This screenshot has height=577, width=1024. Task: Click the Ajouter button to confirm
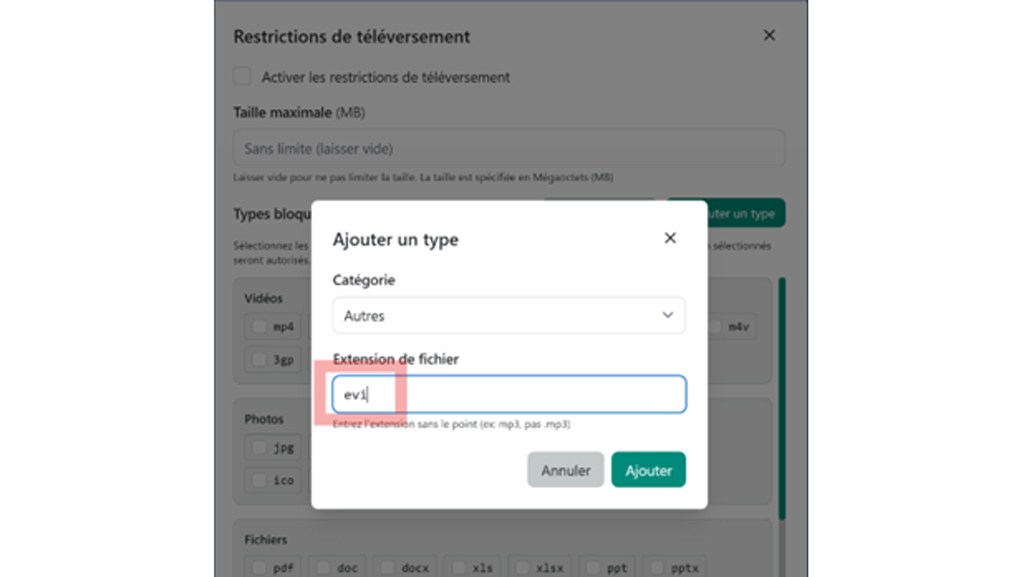pos(648,469)
